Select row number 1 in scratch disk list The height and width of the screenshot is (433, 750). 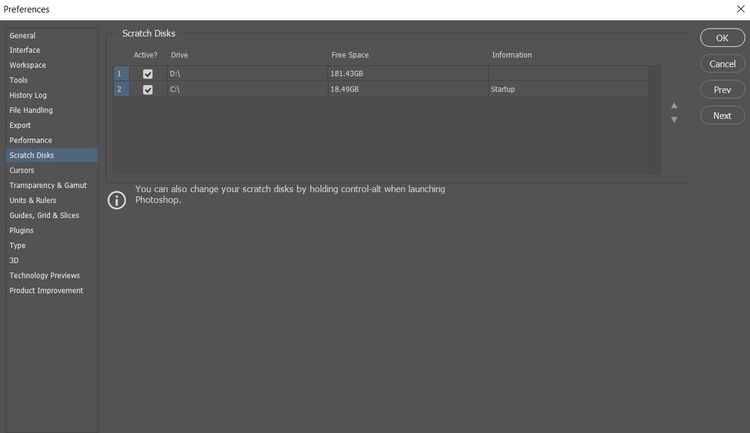tap(121, 74)
